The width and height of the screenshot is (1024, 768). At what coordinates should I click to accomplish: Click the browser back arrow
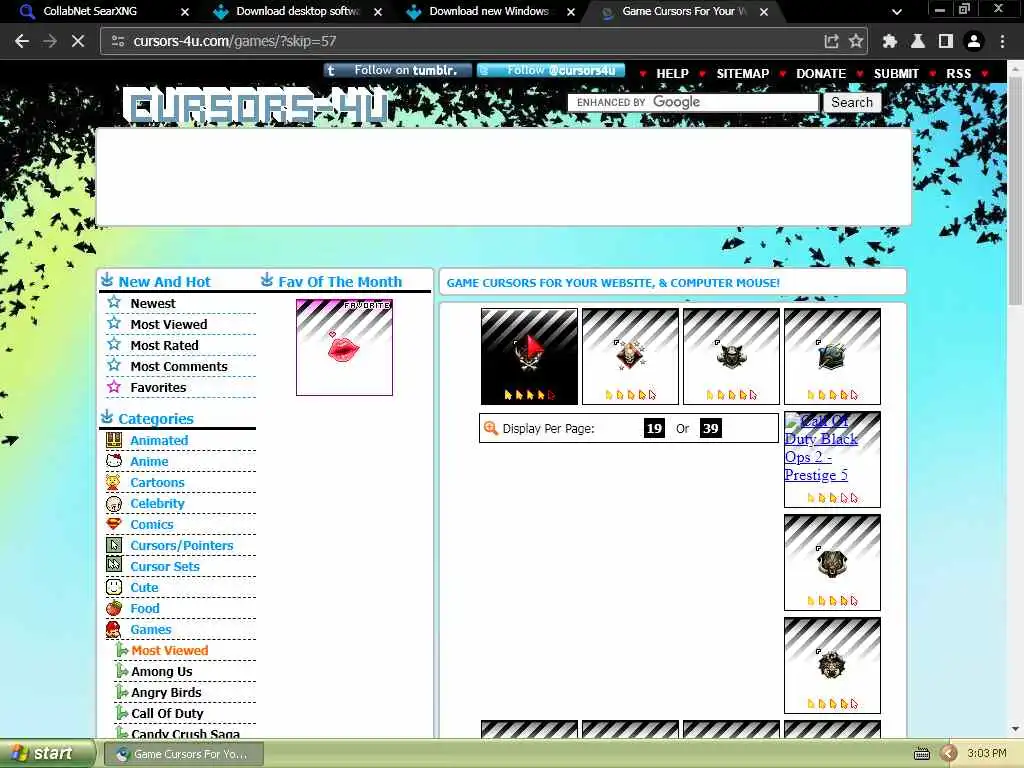click(x=22, y=41)
